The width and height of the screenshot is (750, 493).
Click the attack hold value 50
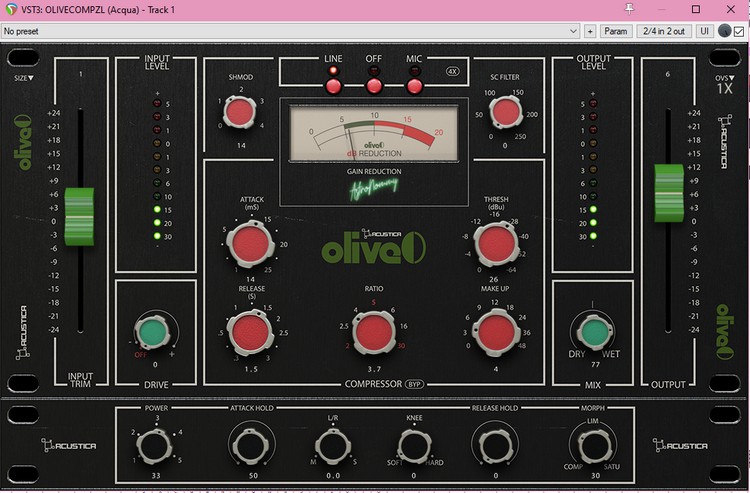coord(254,475)
